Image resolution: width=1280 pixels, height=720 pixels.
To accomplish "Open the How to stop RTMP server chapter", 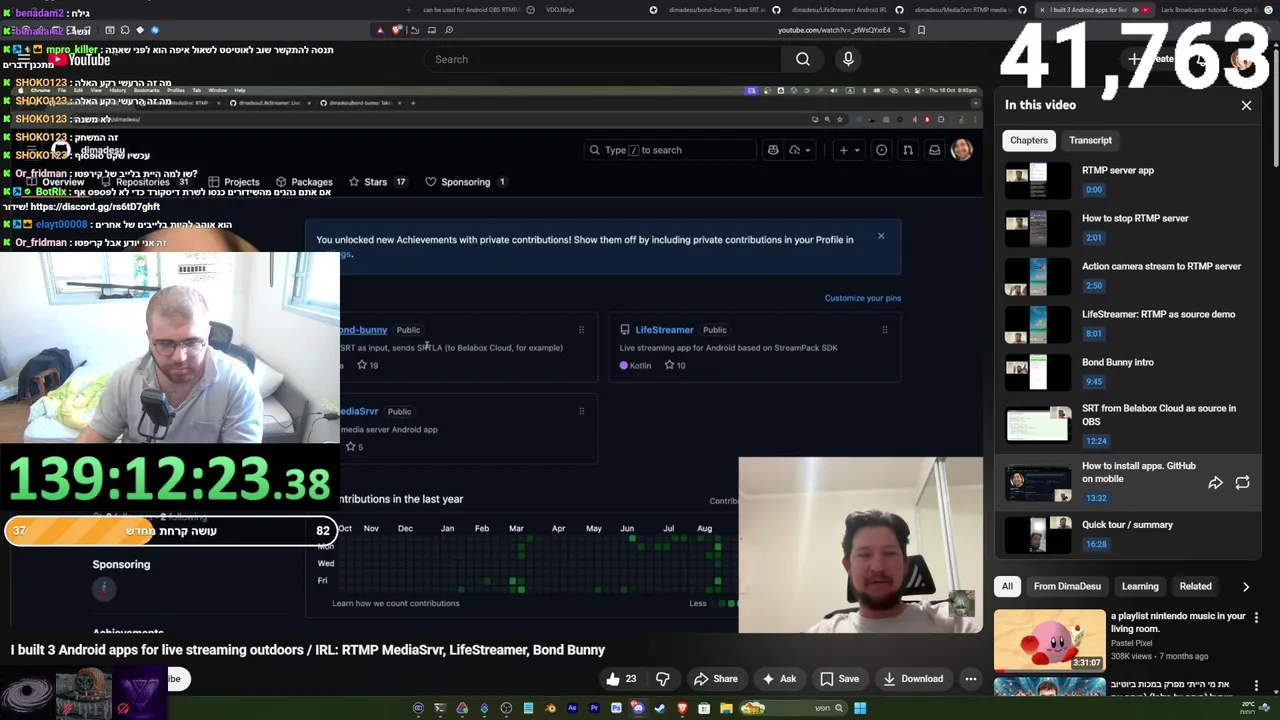I will tap(1127, 228).
